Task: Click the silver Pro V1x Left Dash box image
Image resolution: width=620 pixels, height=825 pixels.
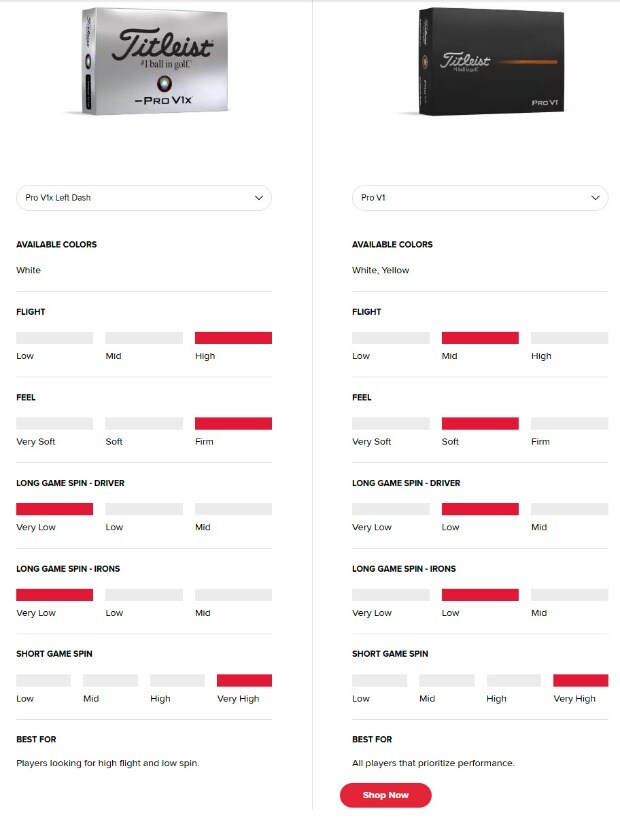Action: 149,62
